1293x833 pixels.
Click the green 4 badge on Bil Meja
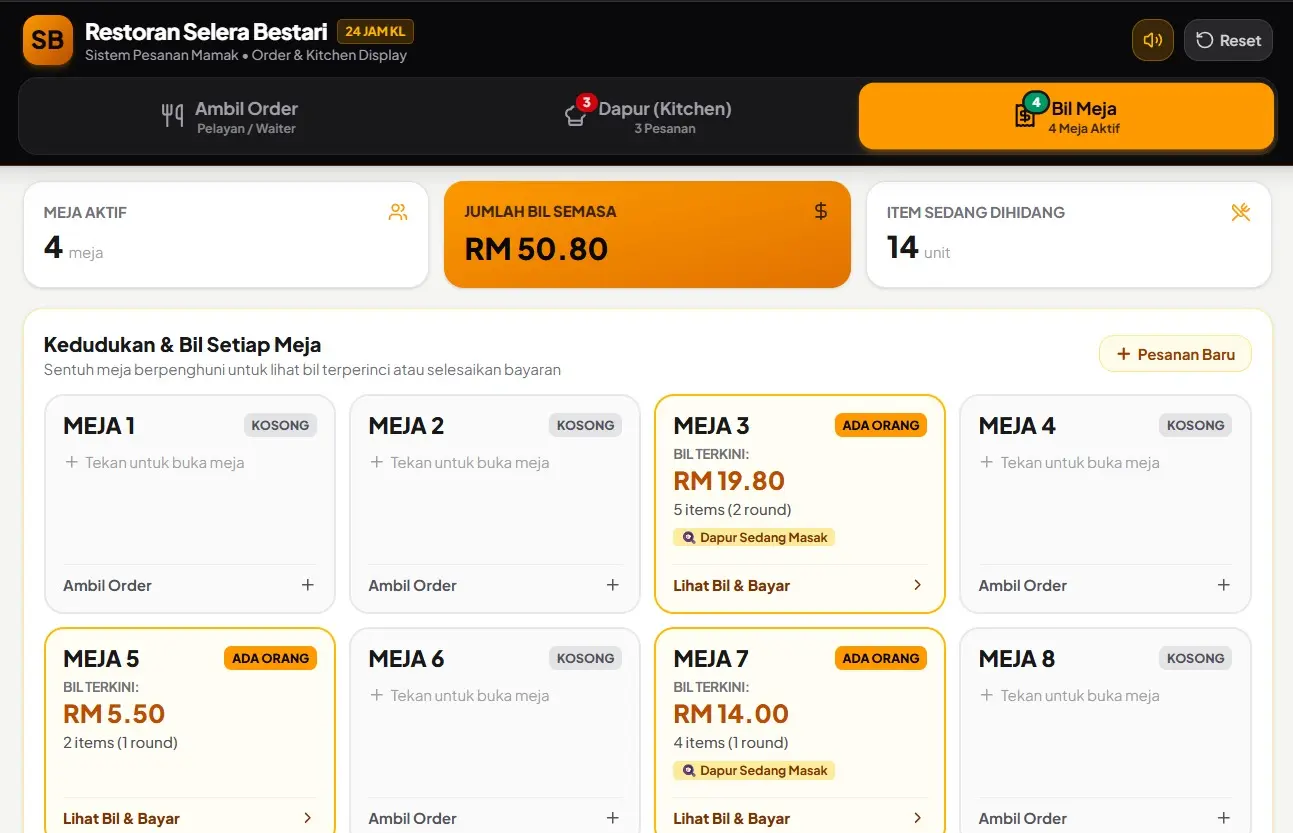(x=1036, y=102)
